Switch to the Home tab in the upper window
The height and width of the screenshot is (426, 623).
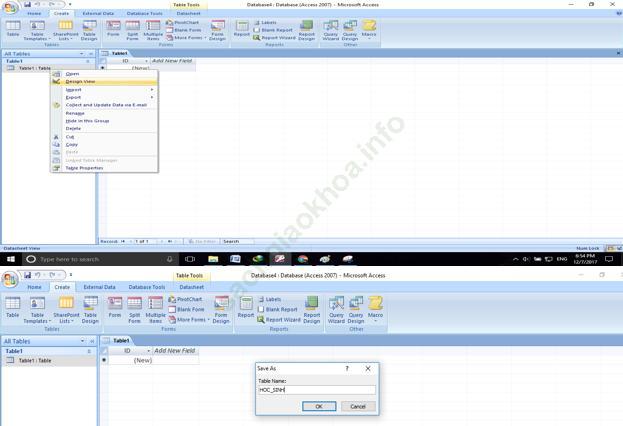click(x=34, y=14)
